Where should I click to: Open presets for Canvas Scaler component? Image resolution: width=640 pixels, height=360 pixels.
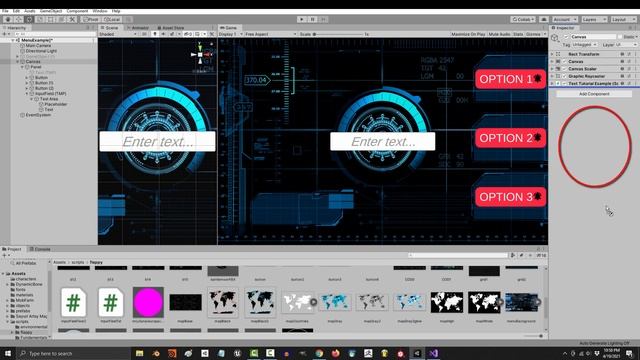[x=629, y=69]
